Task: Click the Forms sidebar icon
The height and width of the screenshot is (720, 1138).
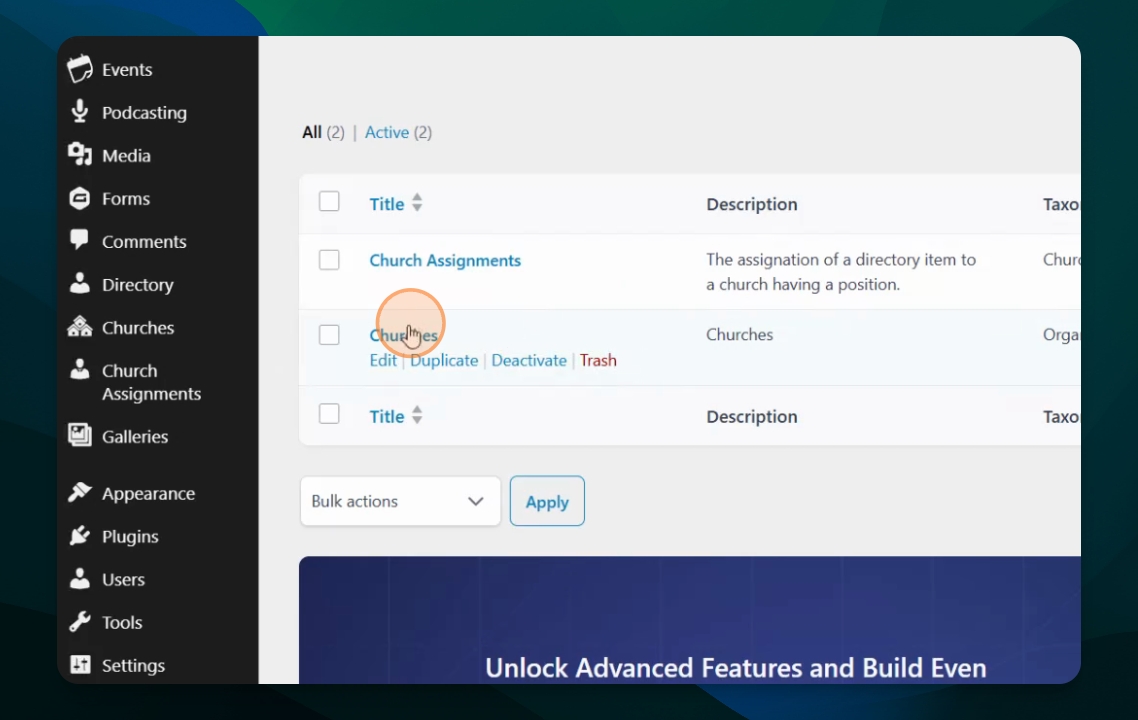Action: 80,198
